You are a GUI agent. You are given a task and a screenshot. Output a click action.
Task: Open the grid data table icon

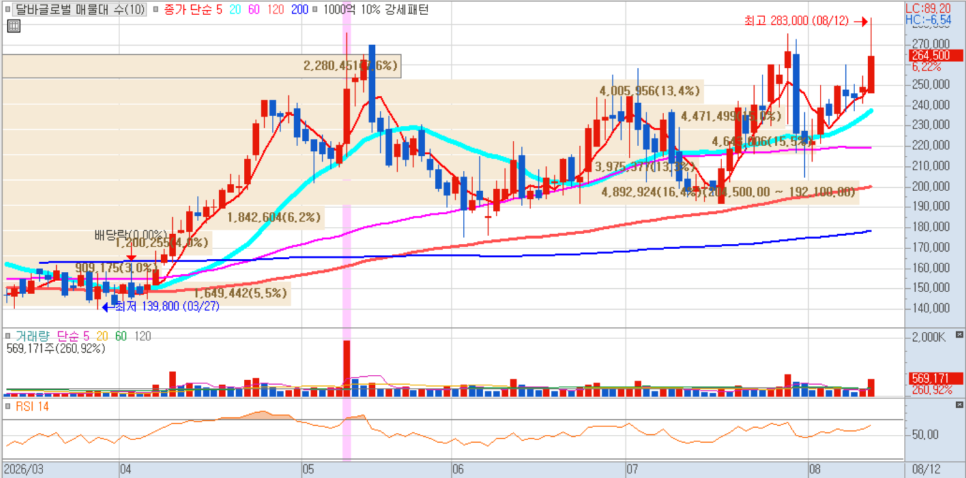[14, 25]
